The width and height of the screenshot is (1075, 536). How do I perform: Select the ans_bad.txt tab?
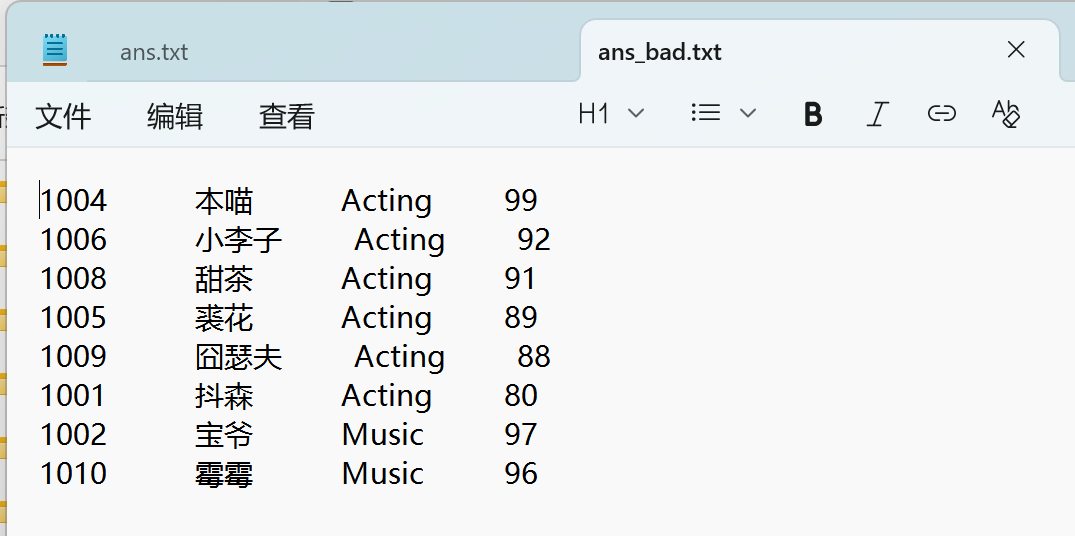click(660, 52)
